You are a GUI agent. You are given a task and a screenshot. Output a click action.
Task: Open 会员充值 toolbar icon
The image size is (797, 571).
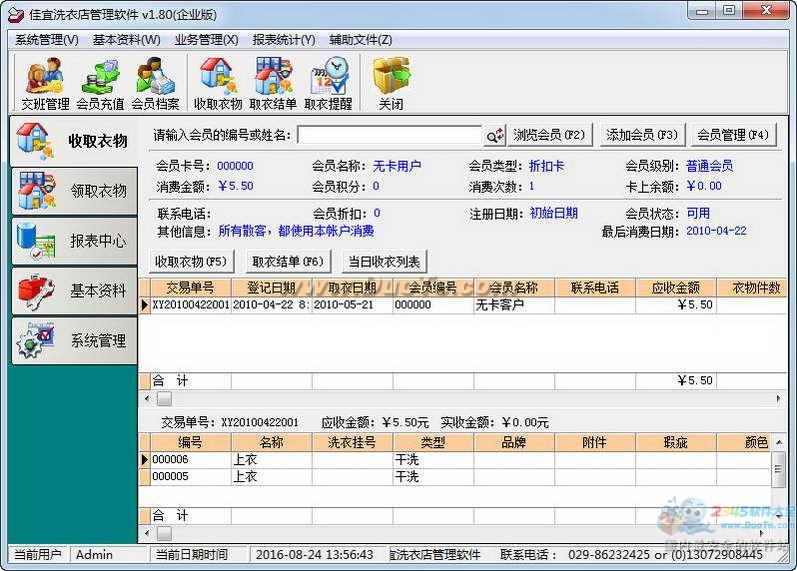pos(100,84)
